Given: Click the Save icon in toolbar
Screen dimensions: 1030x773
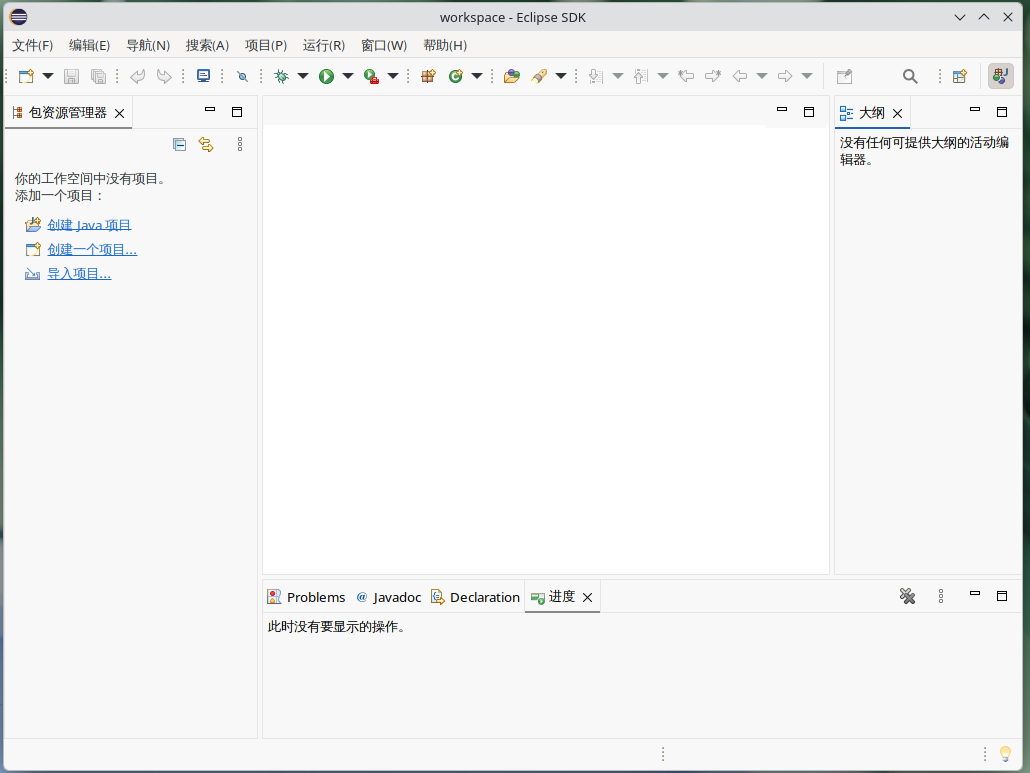Looking at the screenshot, I should [x=71, y=76].
